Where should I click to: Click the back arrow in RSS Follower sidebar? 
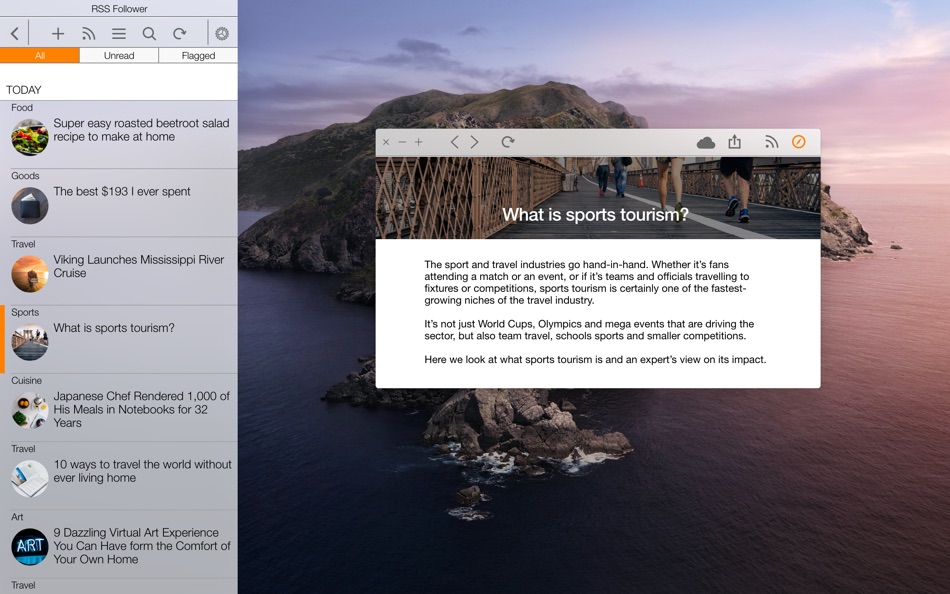point(15,33)
